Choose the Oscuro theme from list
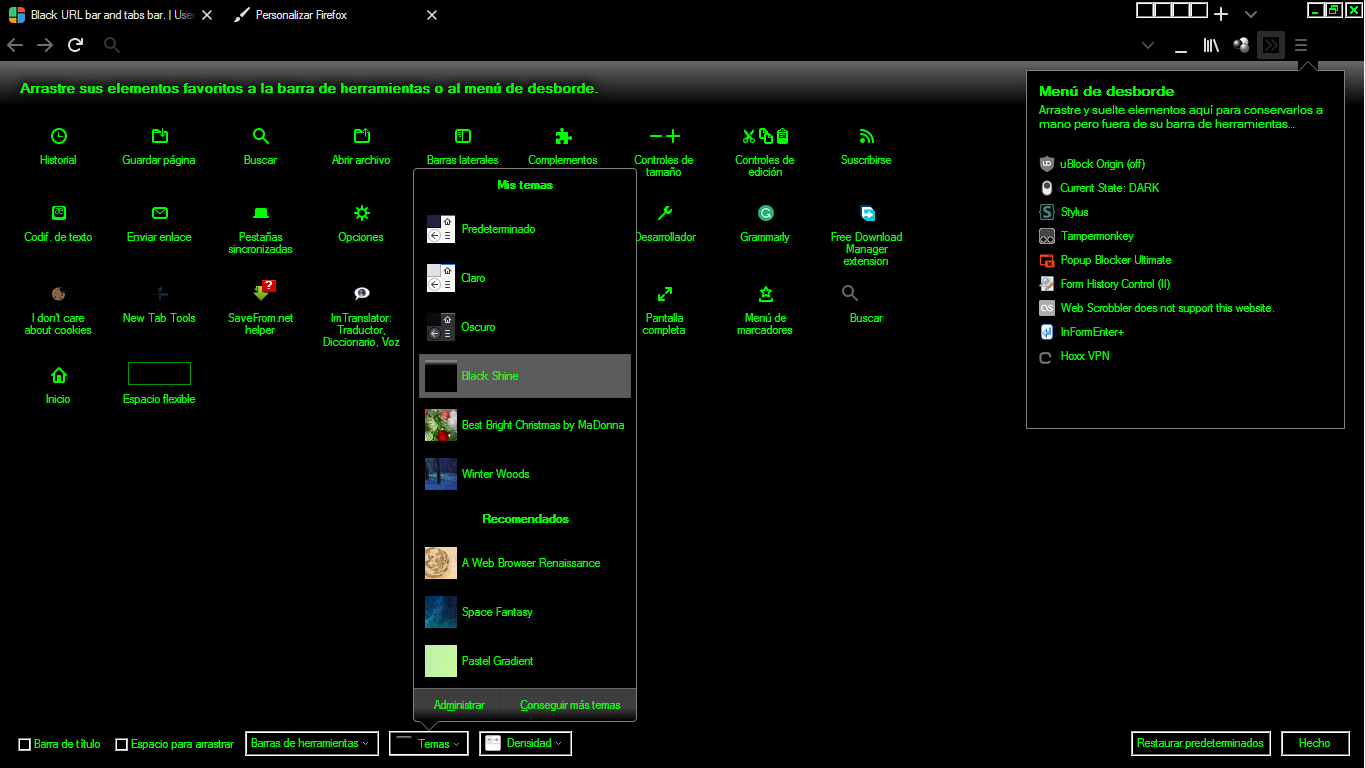The width and height of the screenshot is (1366, 768). 478,327
